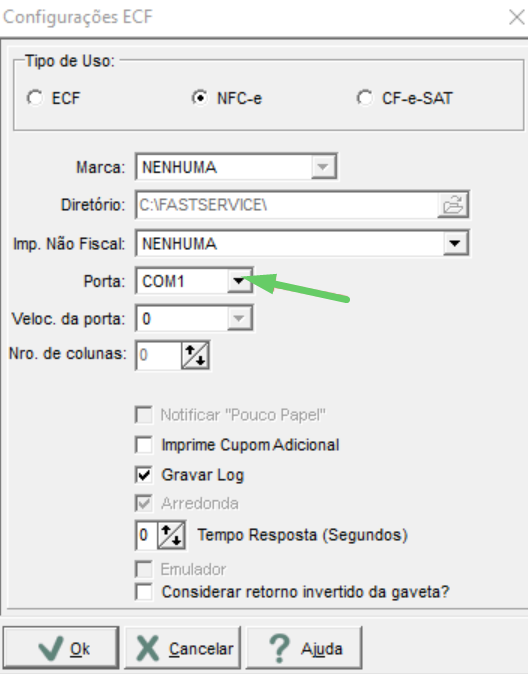The width and height of the screenshot is (528, 674).
Task: Check Considerar retorno invertido da gaveta
Action: 144,592
